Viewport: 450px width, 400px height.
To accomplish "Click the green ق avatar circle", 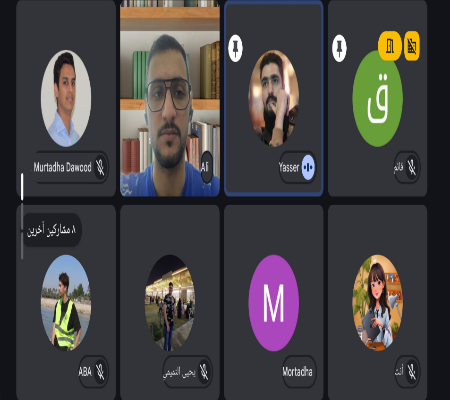I will (378, 99).
